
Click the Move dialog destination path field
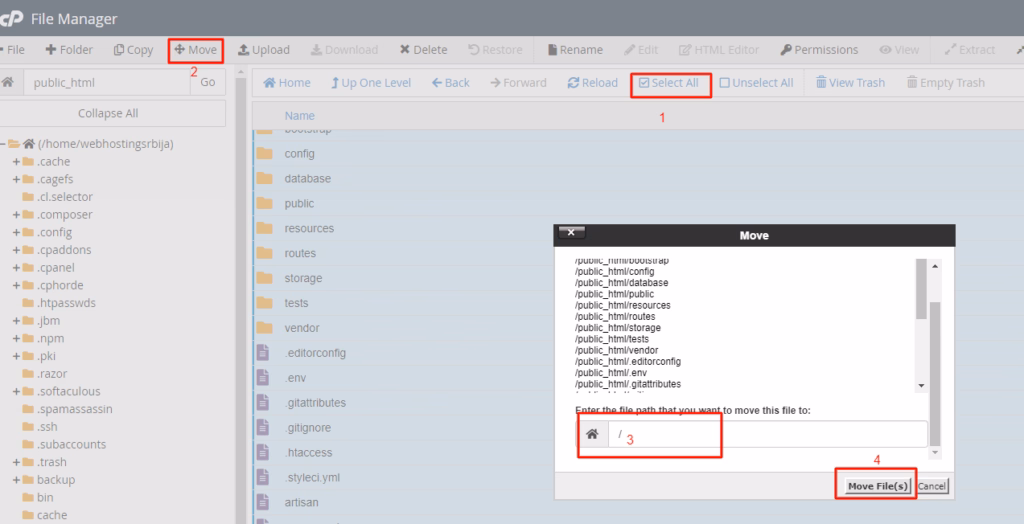767,434
